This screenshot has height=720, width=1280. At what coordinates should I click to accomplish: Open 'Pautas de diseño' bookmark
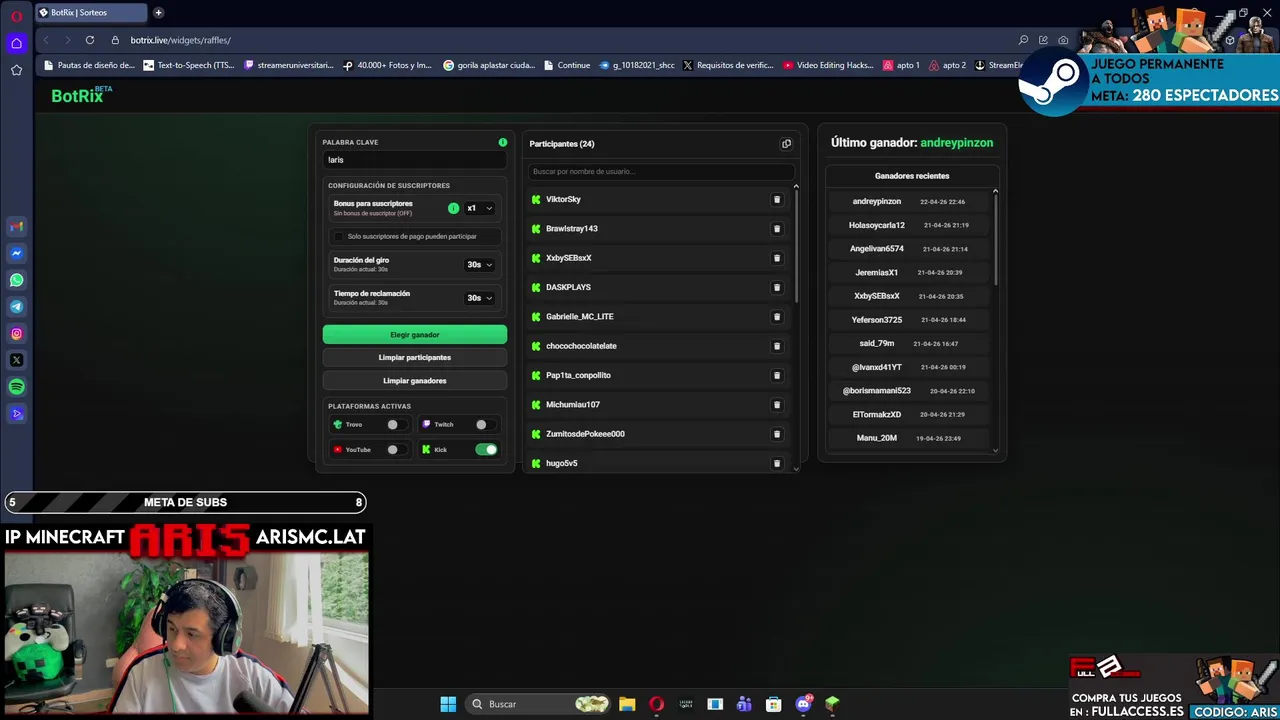[89, 65]
